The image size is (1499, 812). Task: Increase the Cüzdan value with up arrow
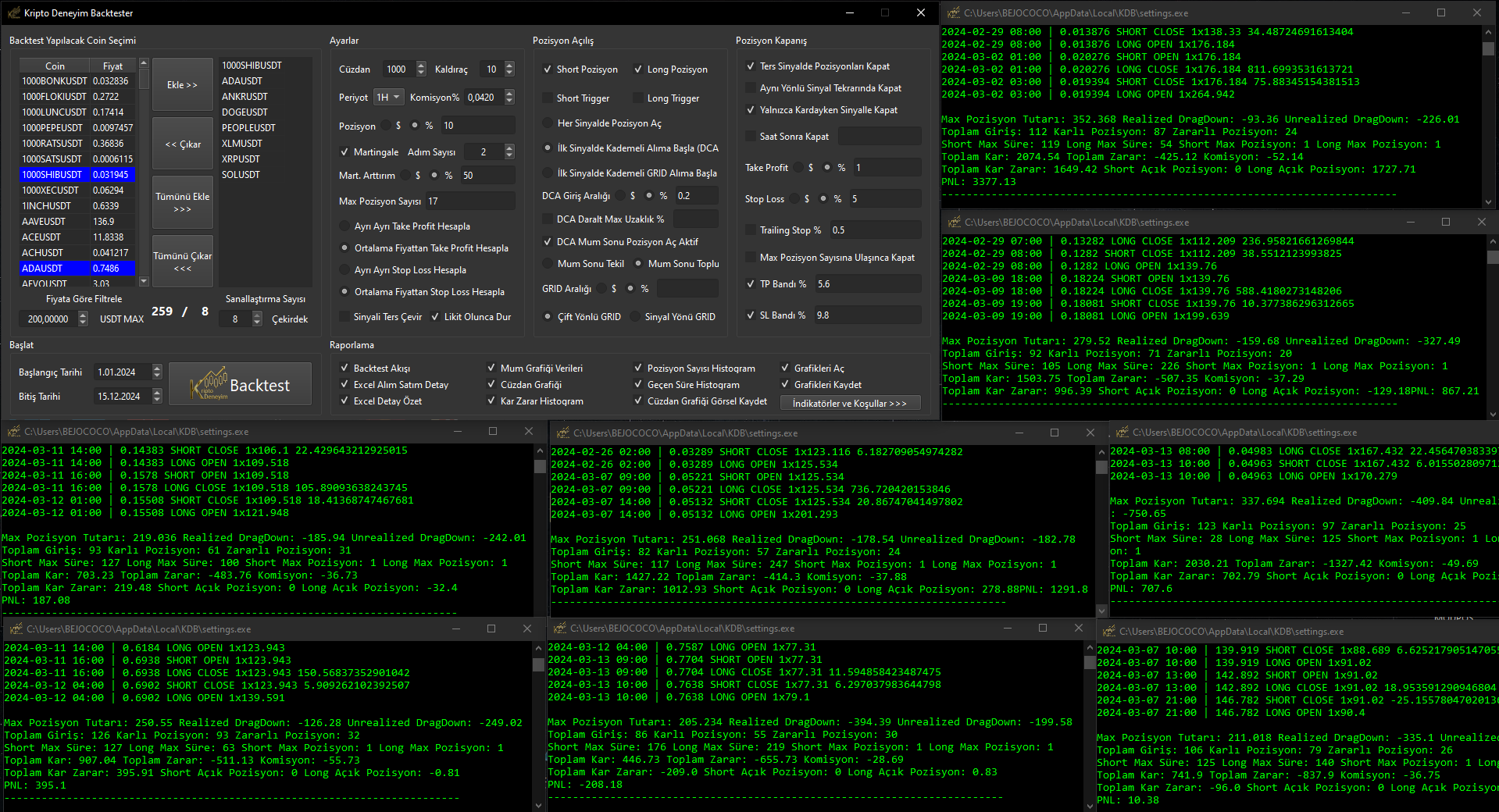tap(422, 66)
